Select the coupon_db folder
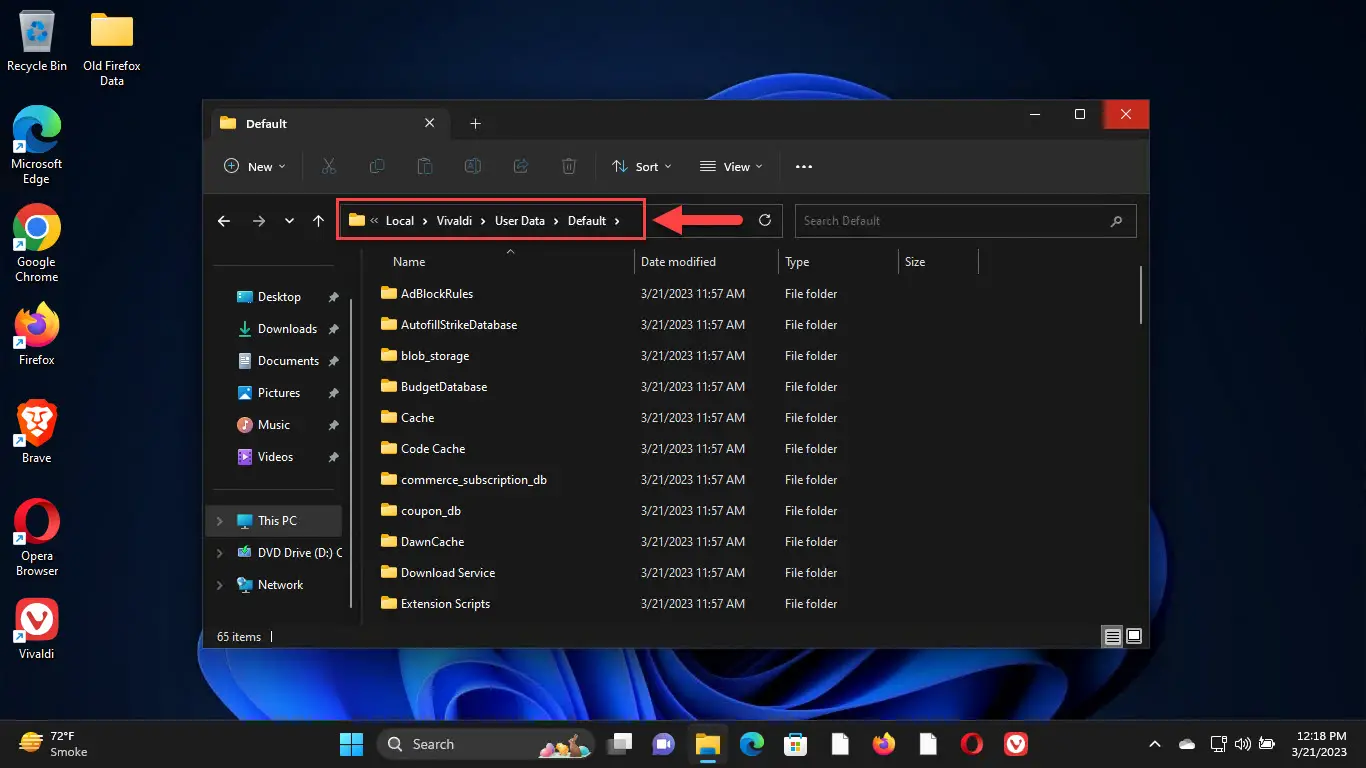Screen dimensions: 1366x768 tap(430, 511)
